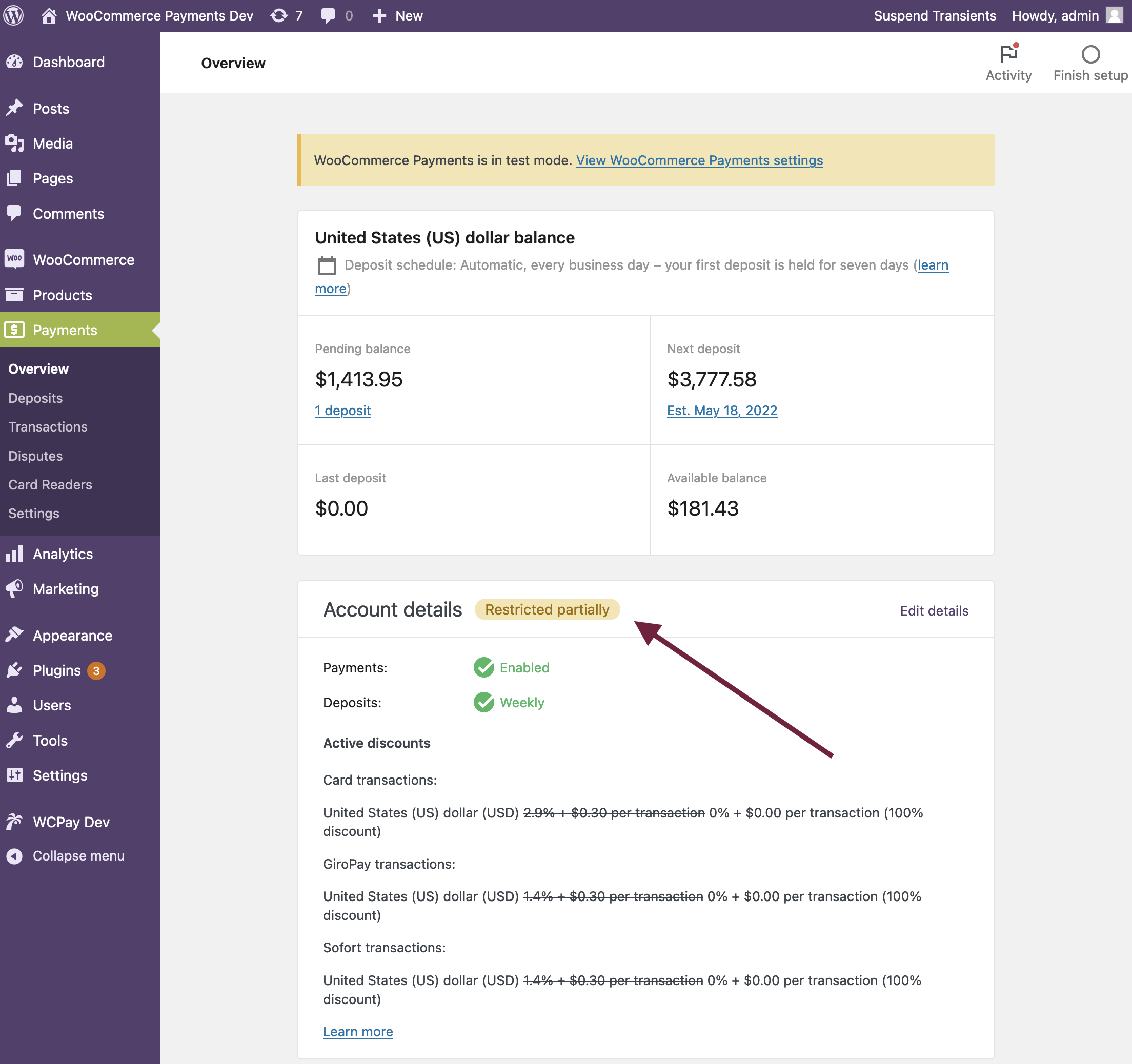This screenshot has width=1132, height=1064.
Task: Toggle the WooCommerce Payments test mode
Action: pos(700,160)
